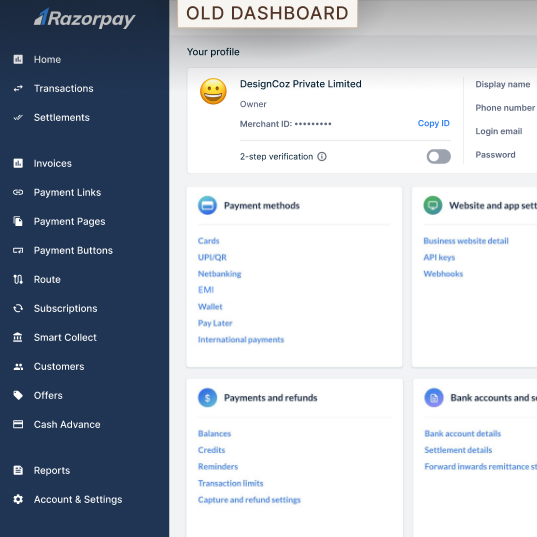Select Customers menu item
This screenshot has width=537, height=537.
click(x=59, y=366)
